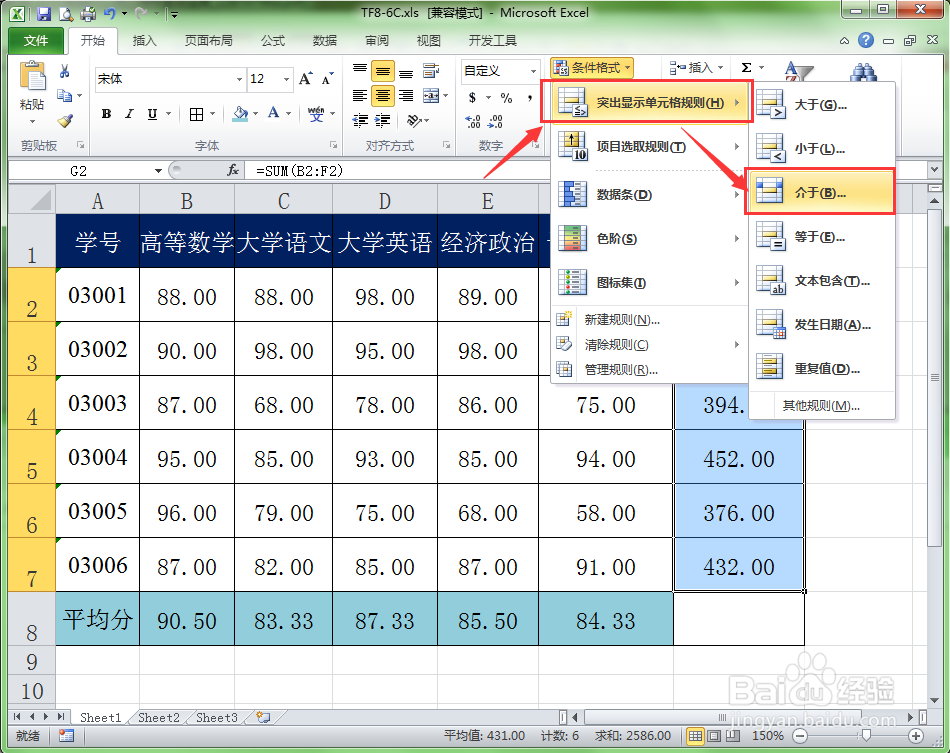
Task: Open the number format dropdown 自定义
Action: click(x=533, y=71)
